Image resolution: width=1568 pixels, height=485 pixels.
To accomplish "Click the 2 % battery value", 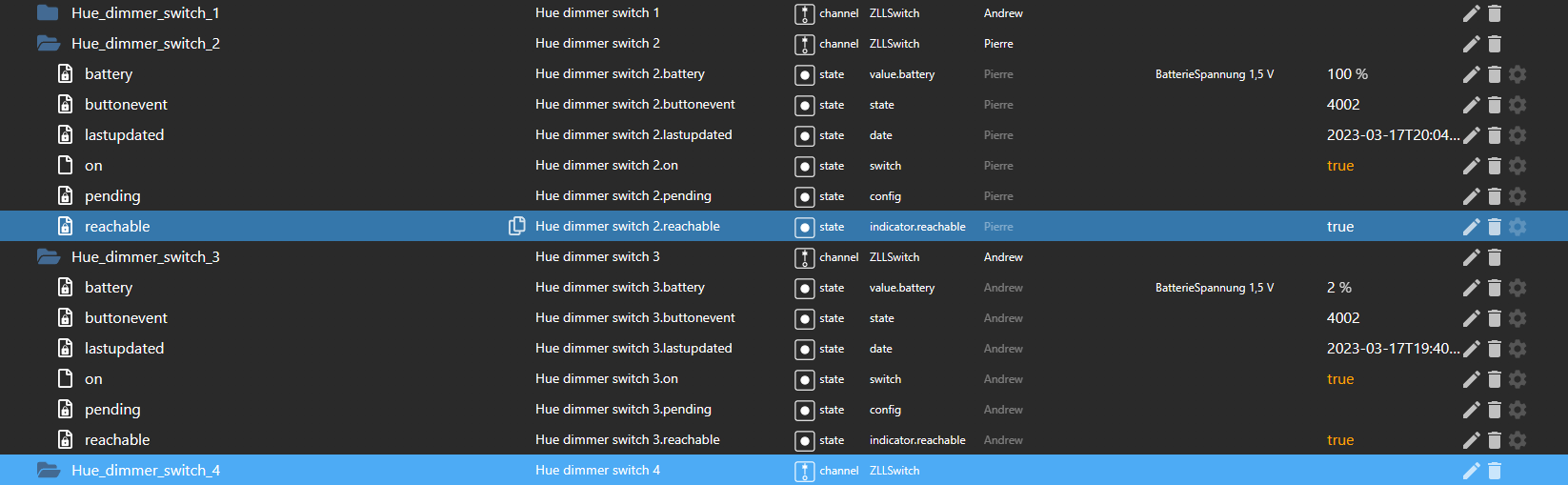I will [1339, 288].
